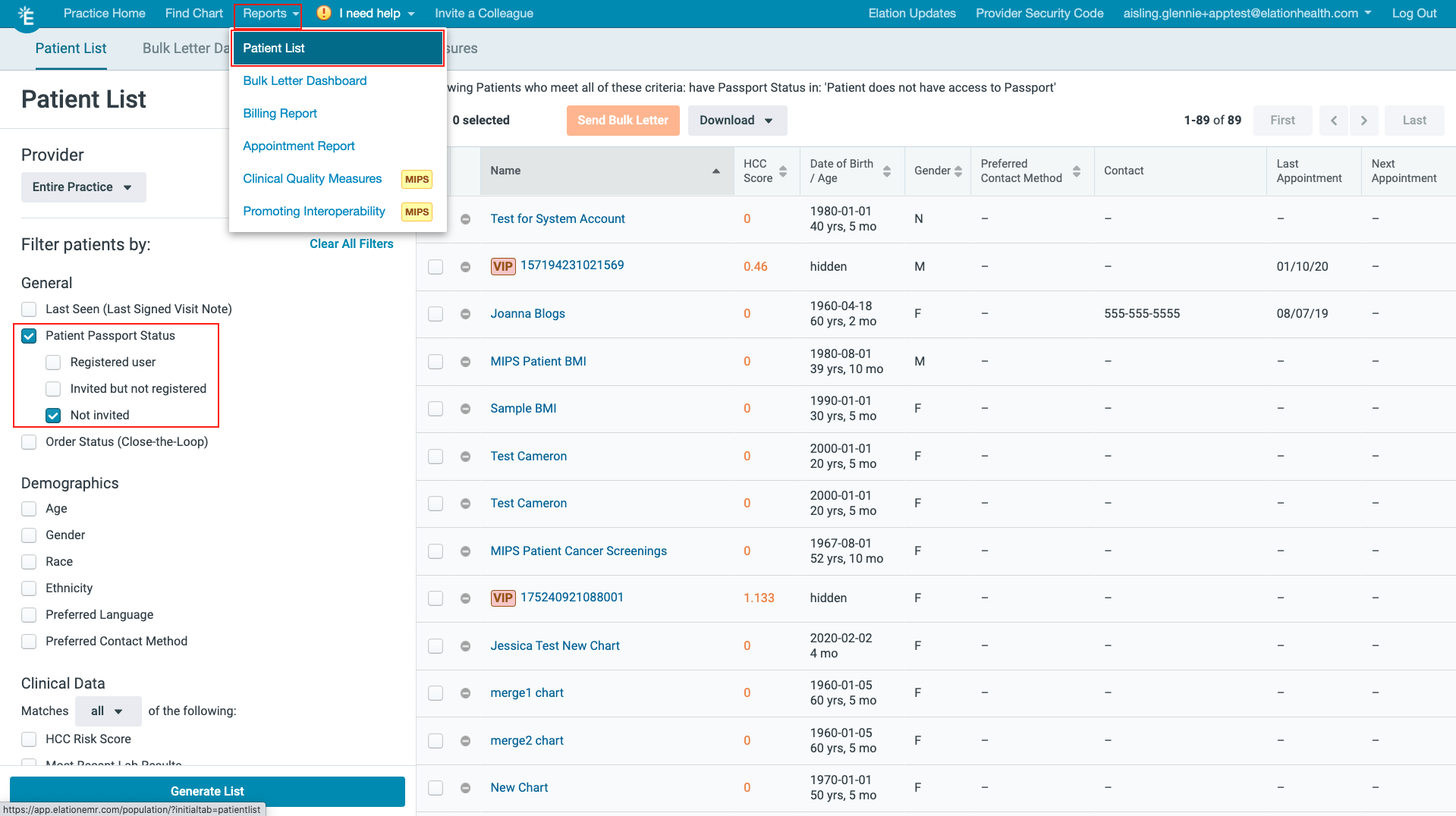Open Jessica Test New Chart patient

[x=555, y=645]
